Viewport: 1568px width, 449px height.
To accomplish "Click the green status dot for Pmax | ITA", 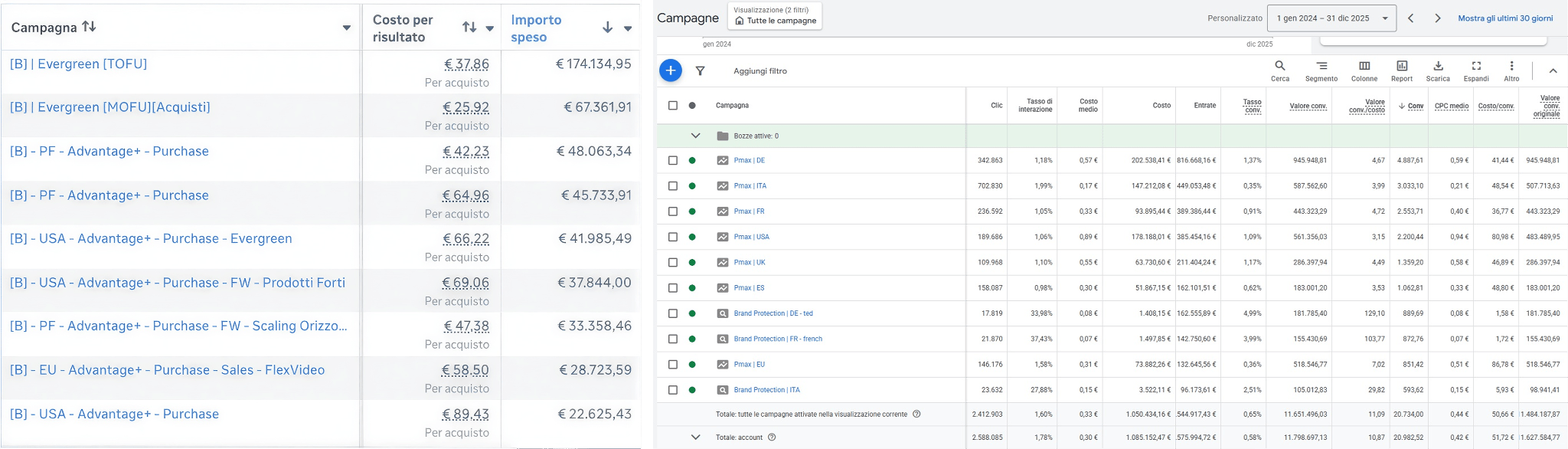I will pos(692,186).
